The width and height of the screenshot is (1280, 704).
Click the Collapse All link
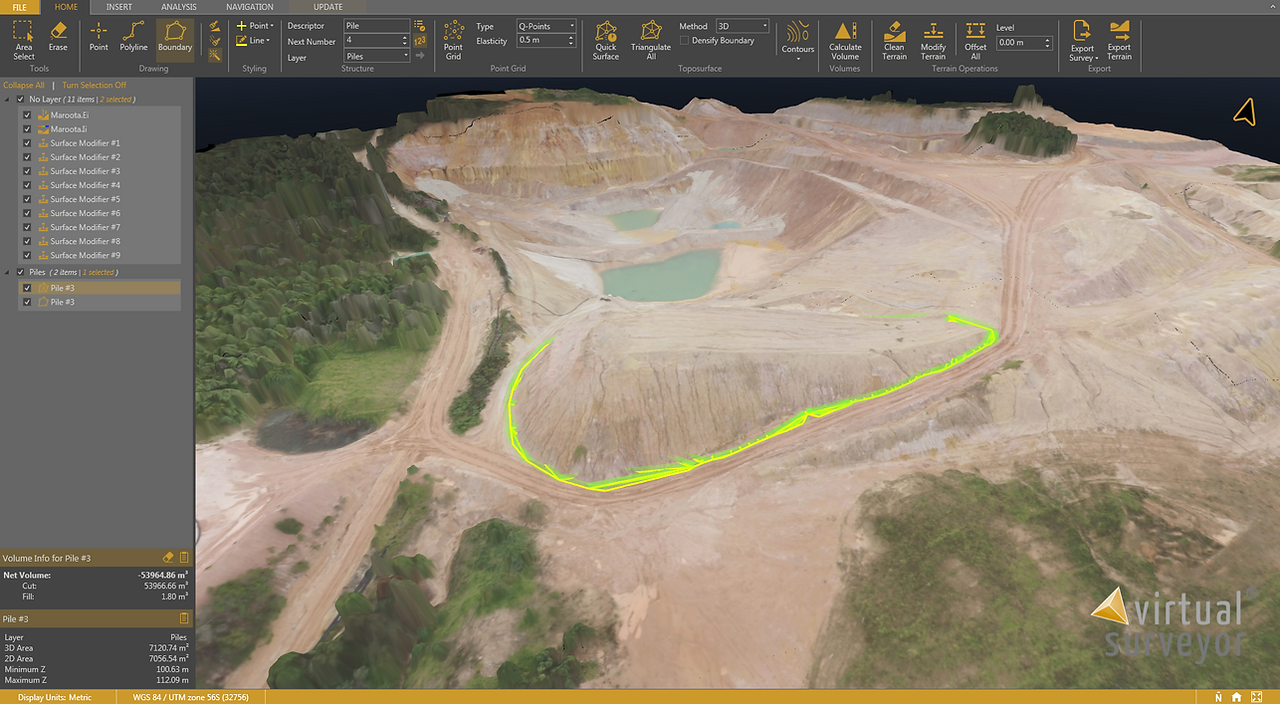(24, 85)
